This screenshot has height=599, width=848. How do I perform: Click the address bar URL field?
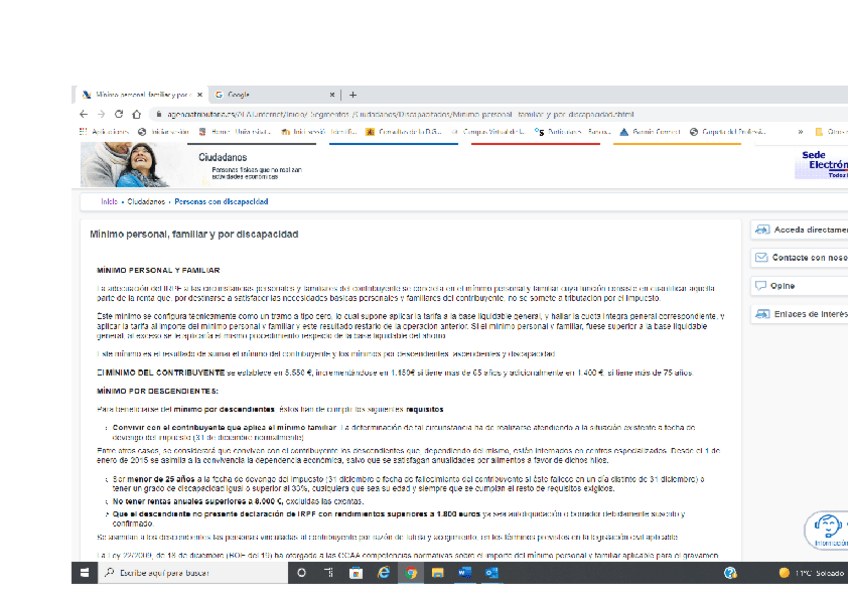(400, 115)
